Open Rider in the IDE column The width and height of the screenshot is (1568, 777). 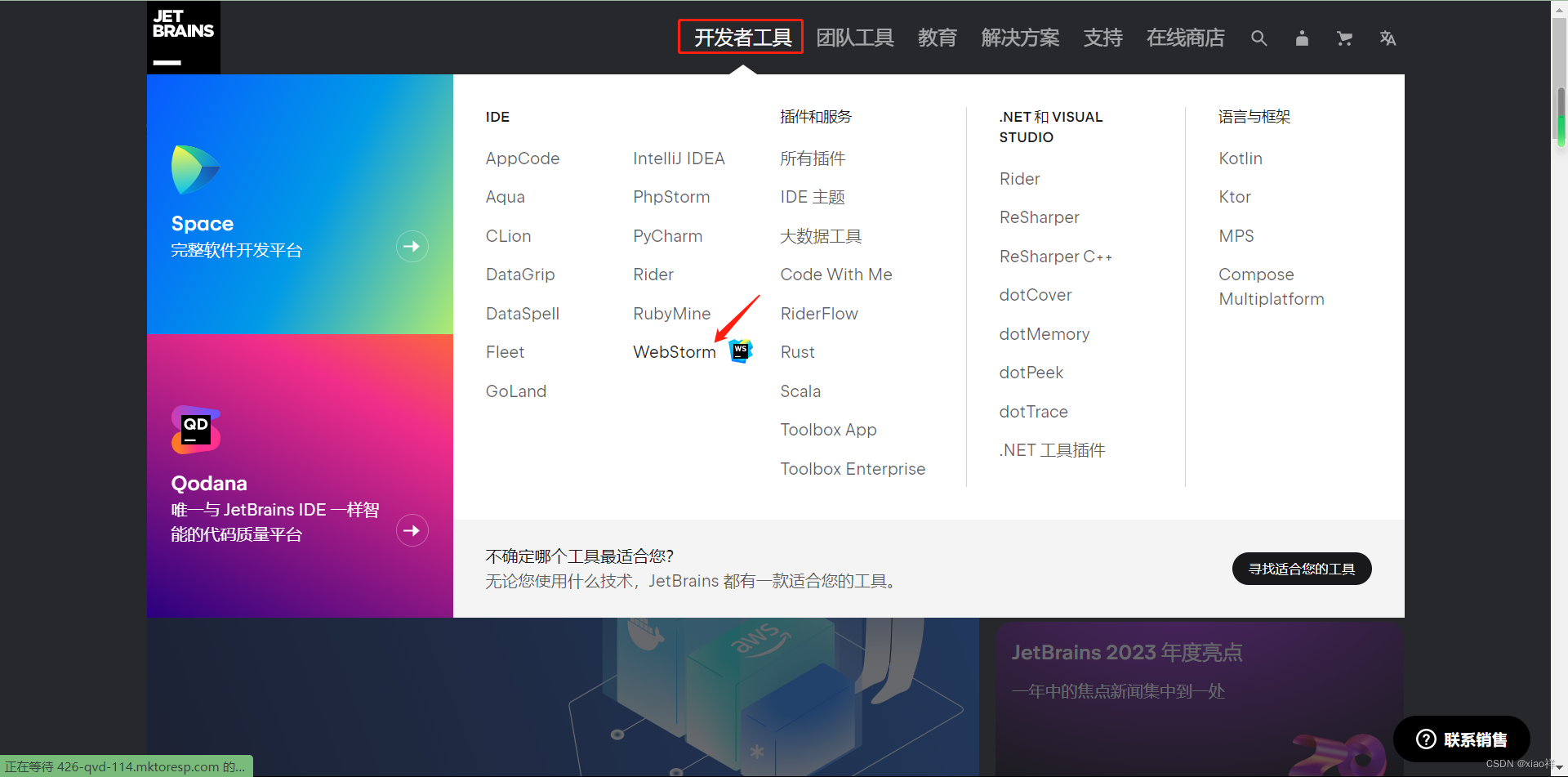[653, 275]
